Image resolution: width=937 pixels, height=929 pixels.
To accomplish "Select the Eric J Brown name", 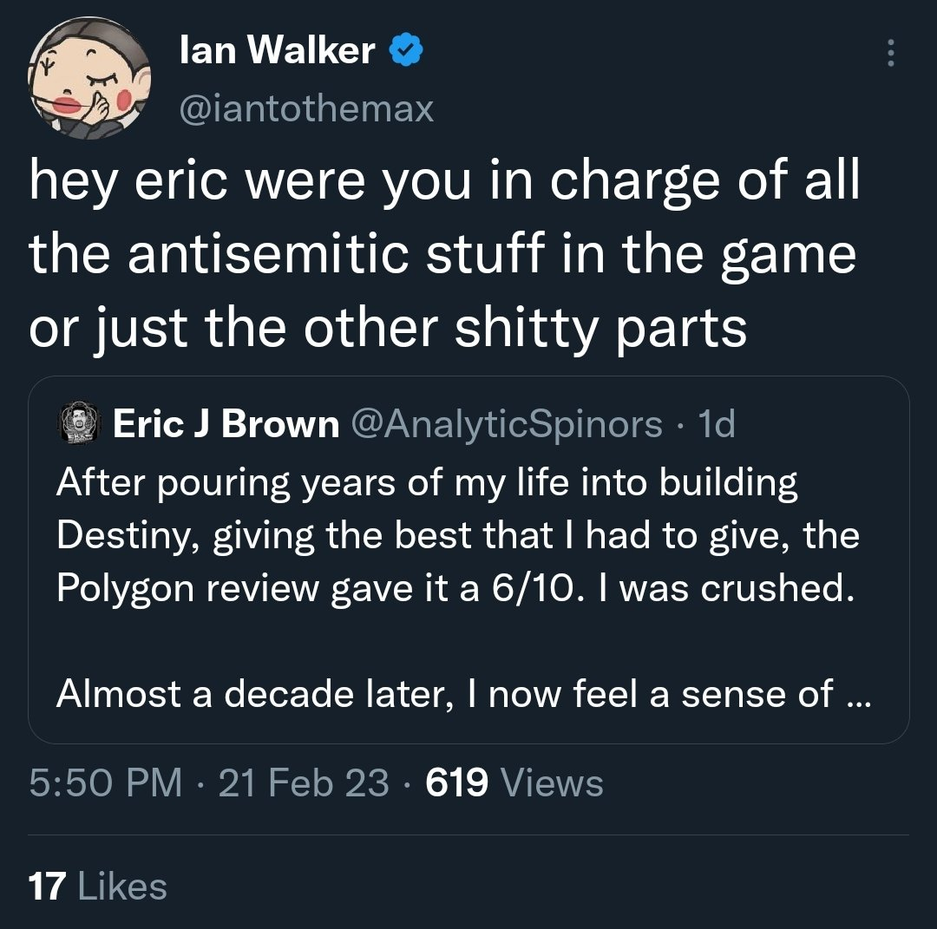I will pyautogui.click(x=226, y=425).
